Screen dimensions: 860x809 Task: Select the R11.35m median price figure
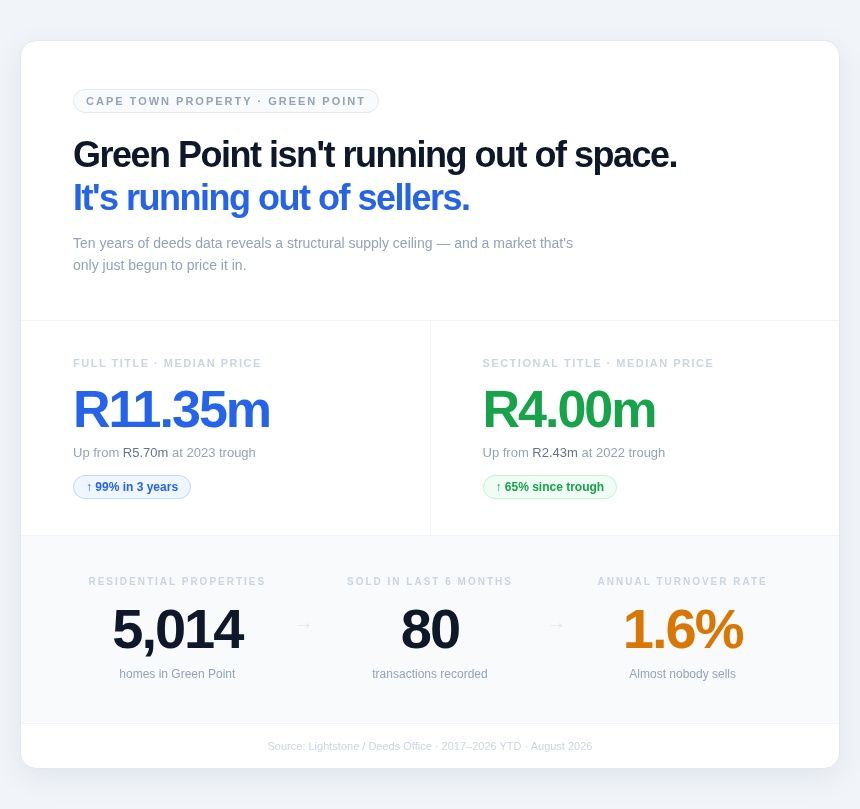tap(172, 409)
